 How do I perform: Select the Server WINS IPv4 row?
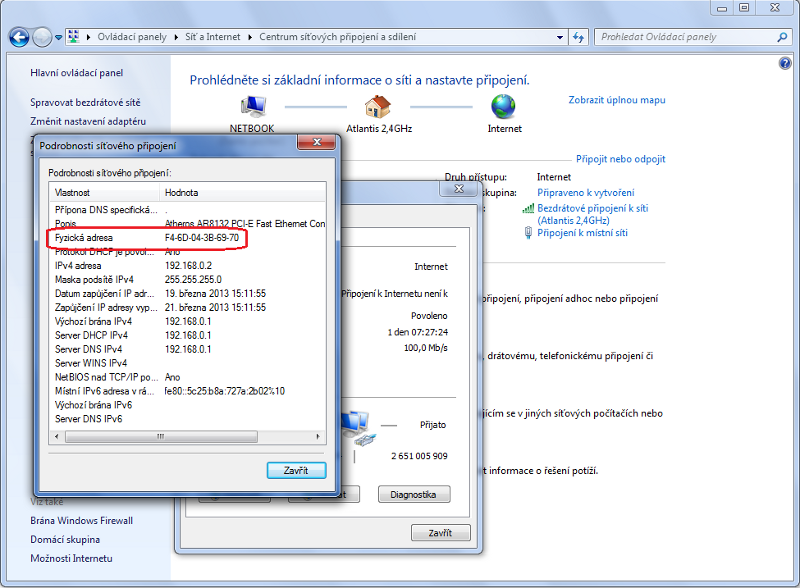point(188,363)
